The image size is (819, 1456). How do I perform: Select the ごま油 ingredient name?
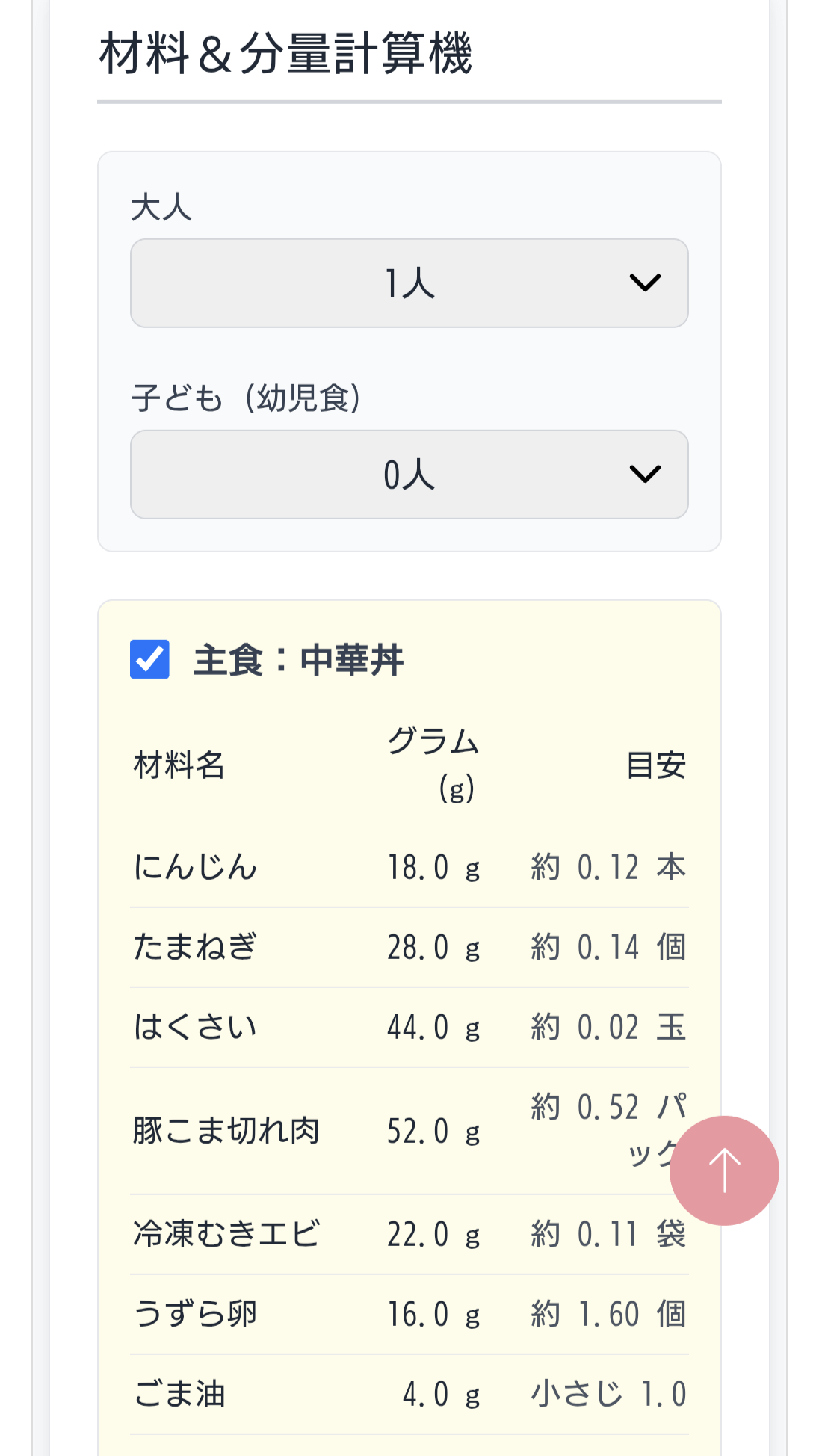(x=179, y=1394)
